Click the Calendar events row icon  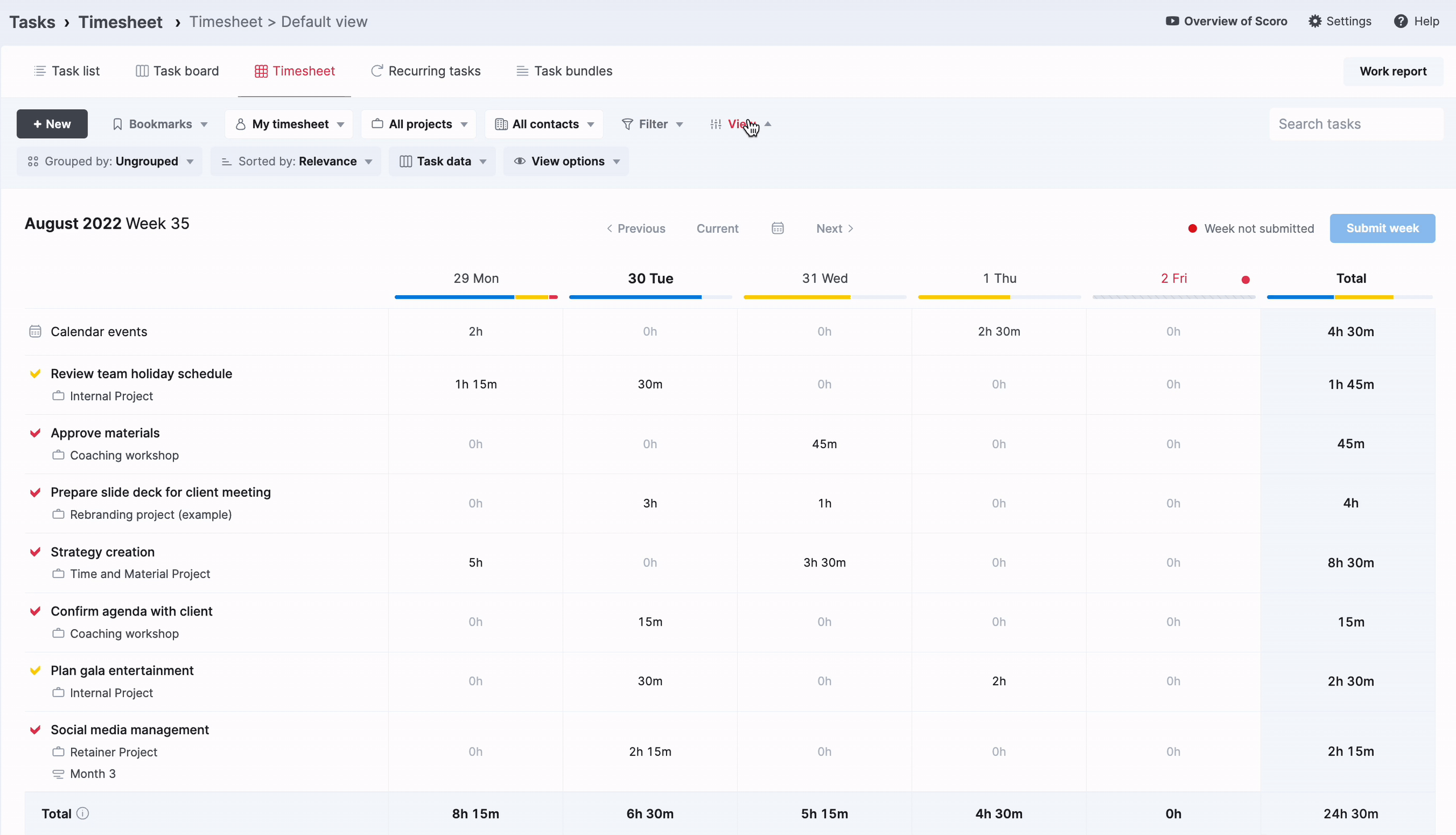[x=35, y=332]
